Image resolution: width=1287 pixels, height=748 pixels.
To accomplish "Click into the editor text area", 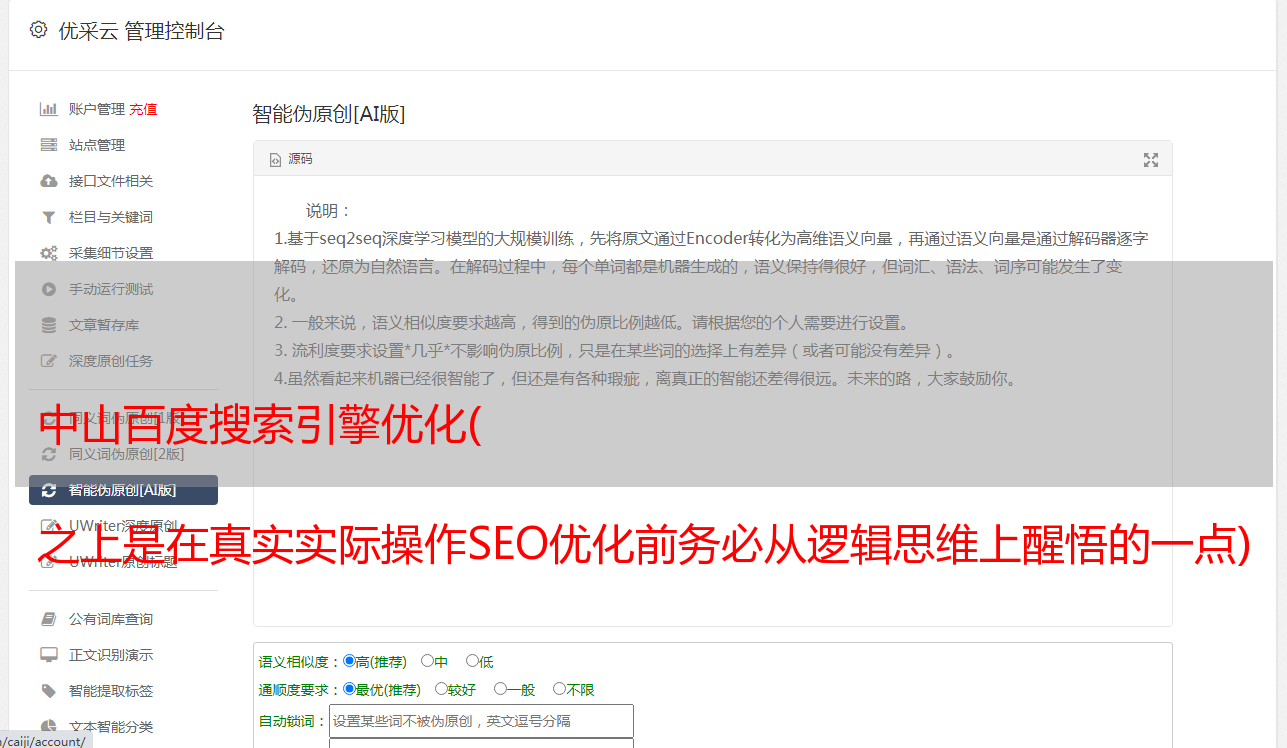I will (x=712, y=402).
